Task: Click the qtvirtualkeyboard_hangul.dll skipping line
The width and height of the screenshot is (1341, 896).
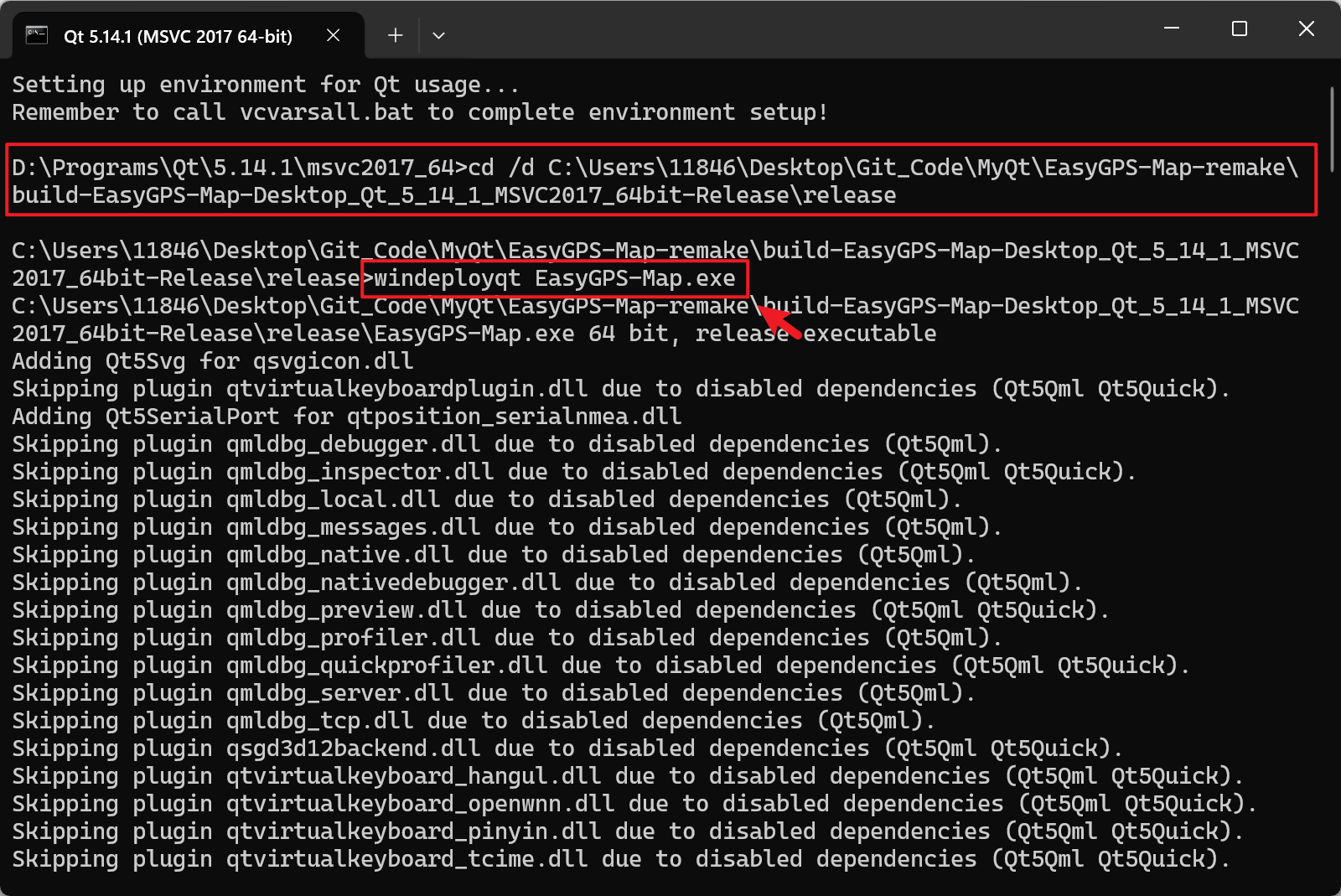Action: point(628,776)
